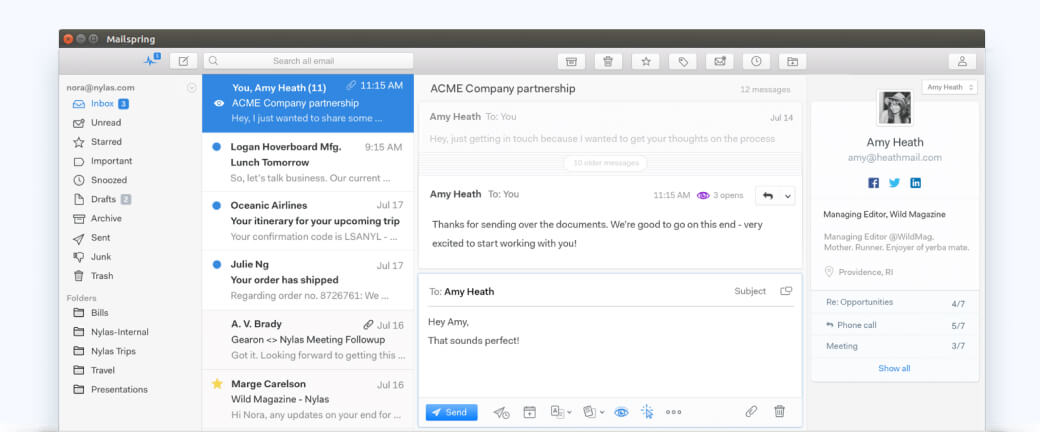Viewport: 1040px width, 432px height.
Task: Click Show all related emails
Action: tap(894, 368)
